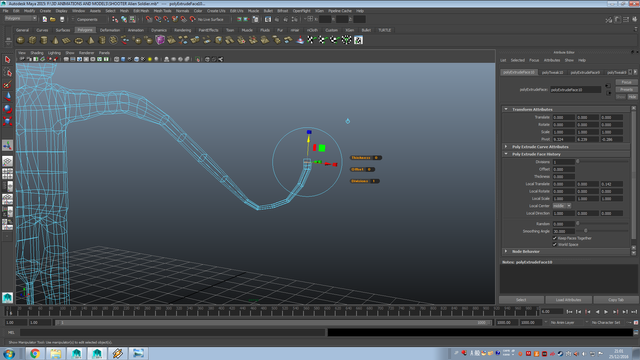The image size is (640, 360).
Task: Click the polyExtrudeFace name field
Action: click(576, 89)
